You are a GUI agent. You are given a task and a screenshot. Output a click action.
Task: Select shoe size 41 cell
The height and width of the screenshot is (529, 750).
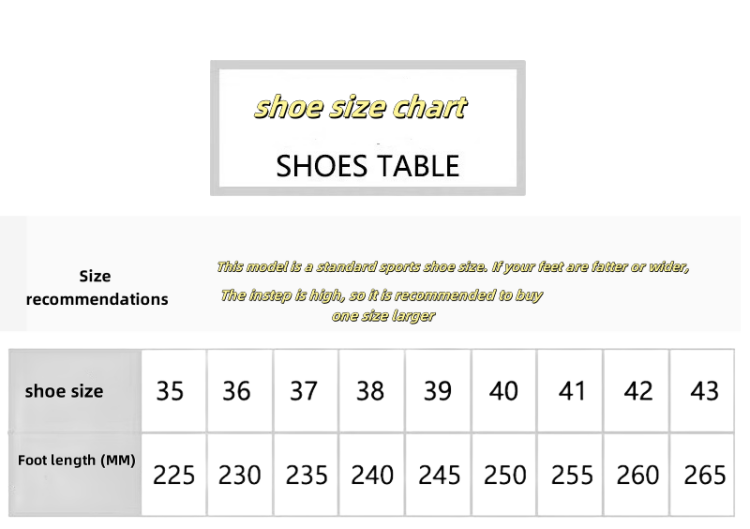(x=570, y=391)
